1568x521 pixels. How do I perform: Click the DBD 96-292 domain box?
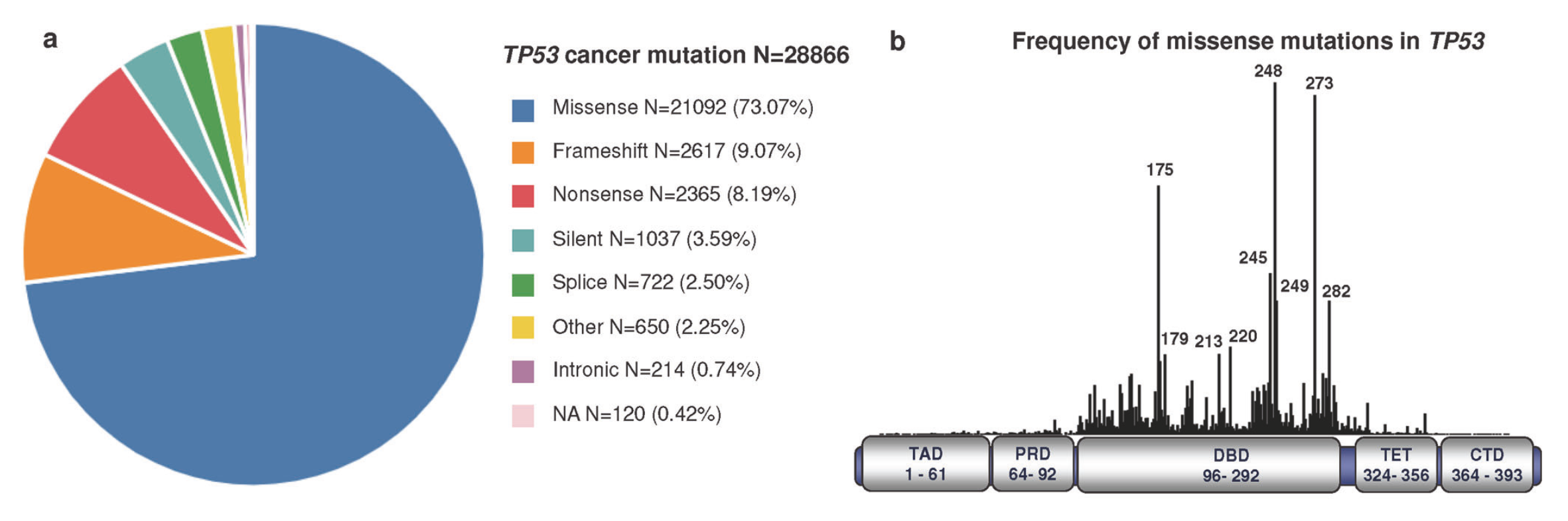pos(1209,465)
